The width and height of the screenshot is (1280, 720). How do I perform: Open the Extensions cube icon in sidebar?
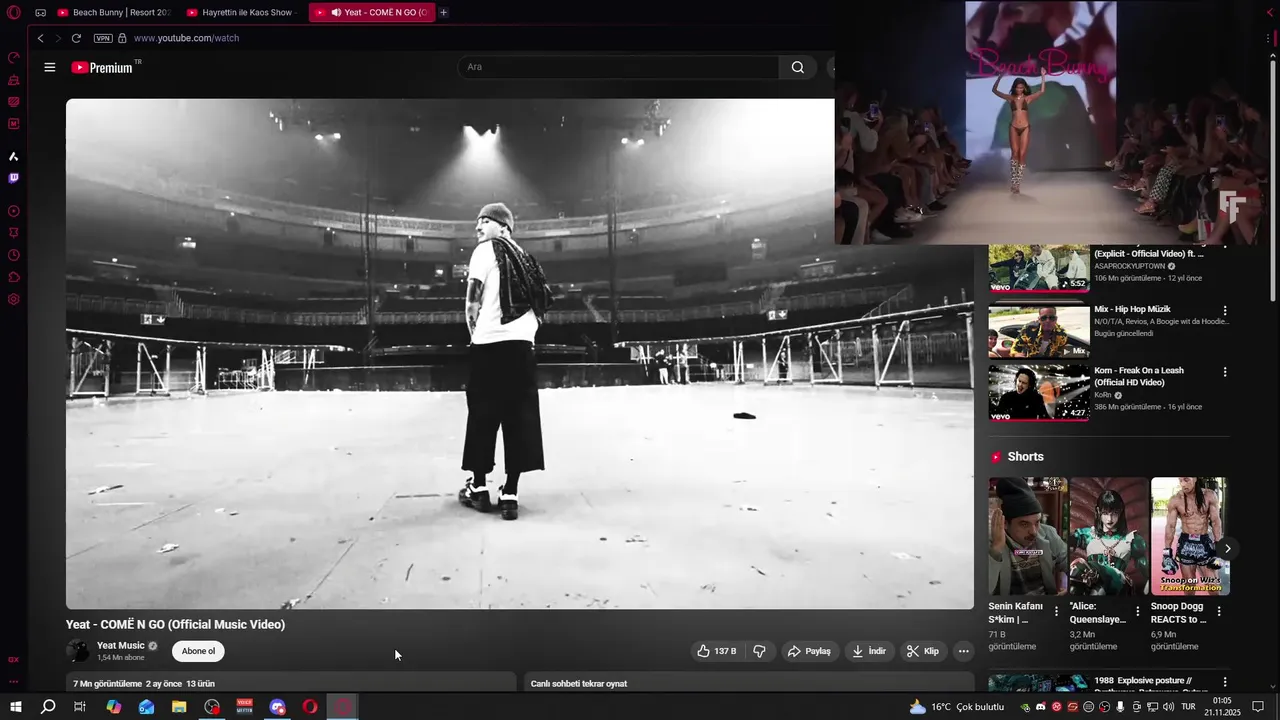(14, 277)
